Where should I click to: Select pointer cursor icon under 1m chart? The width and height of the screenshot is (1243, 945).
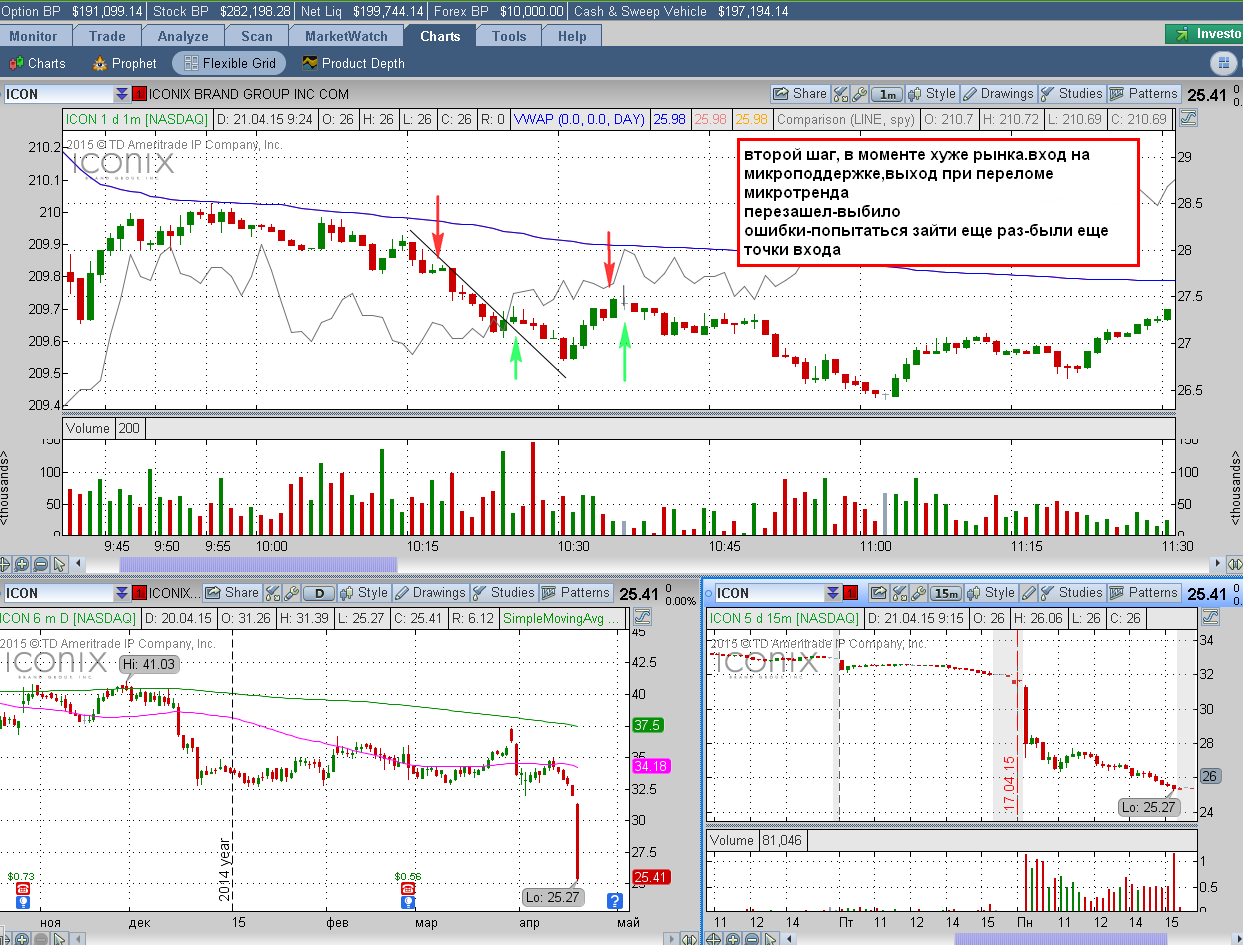pos(59,564)
